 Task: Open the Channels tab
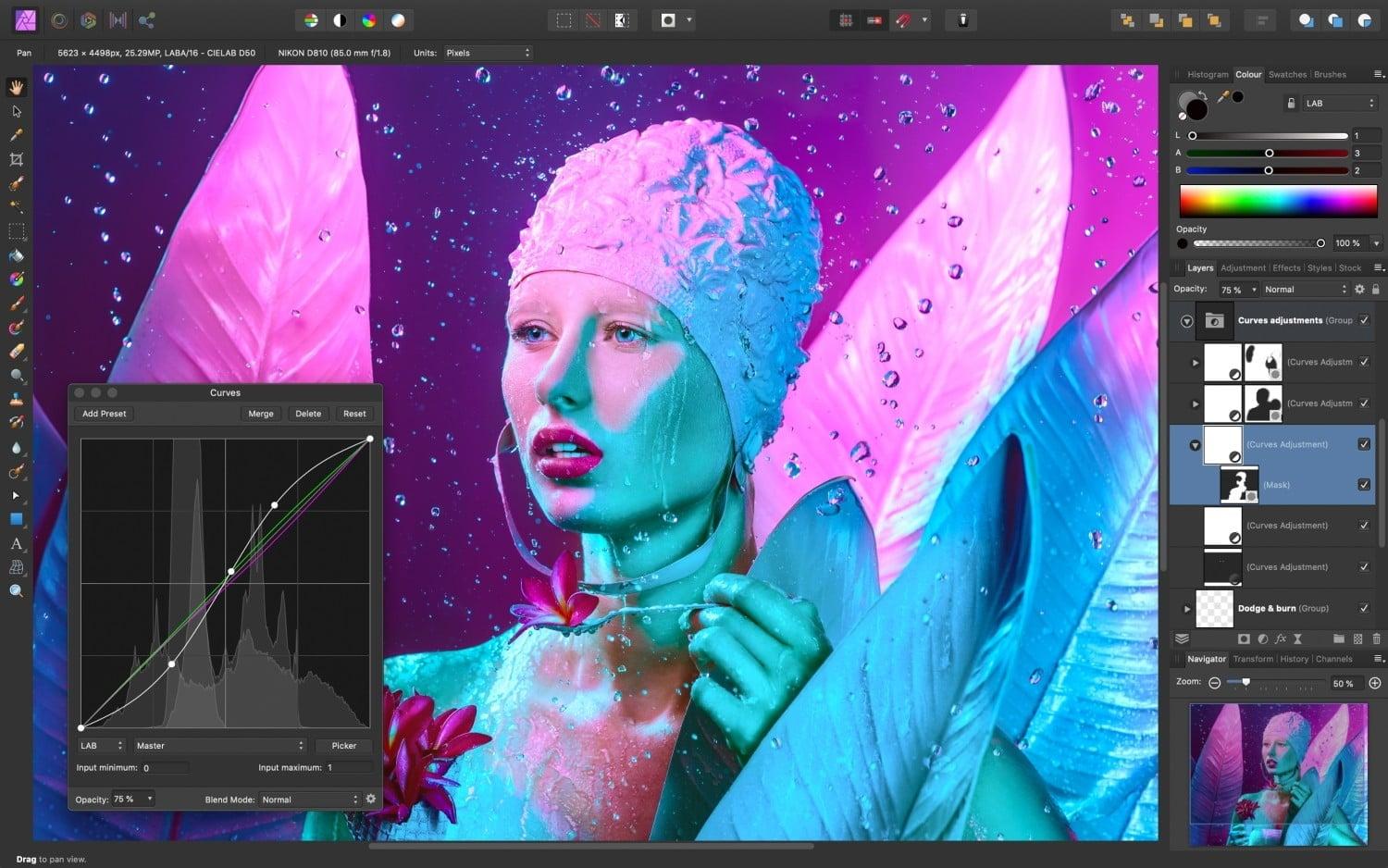(x=1334, y=659)
